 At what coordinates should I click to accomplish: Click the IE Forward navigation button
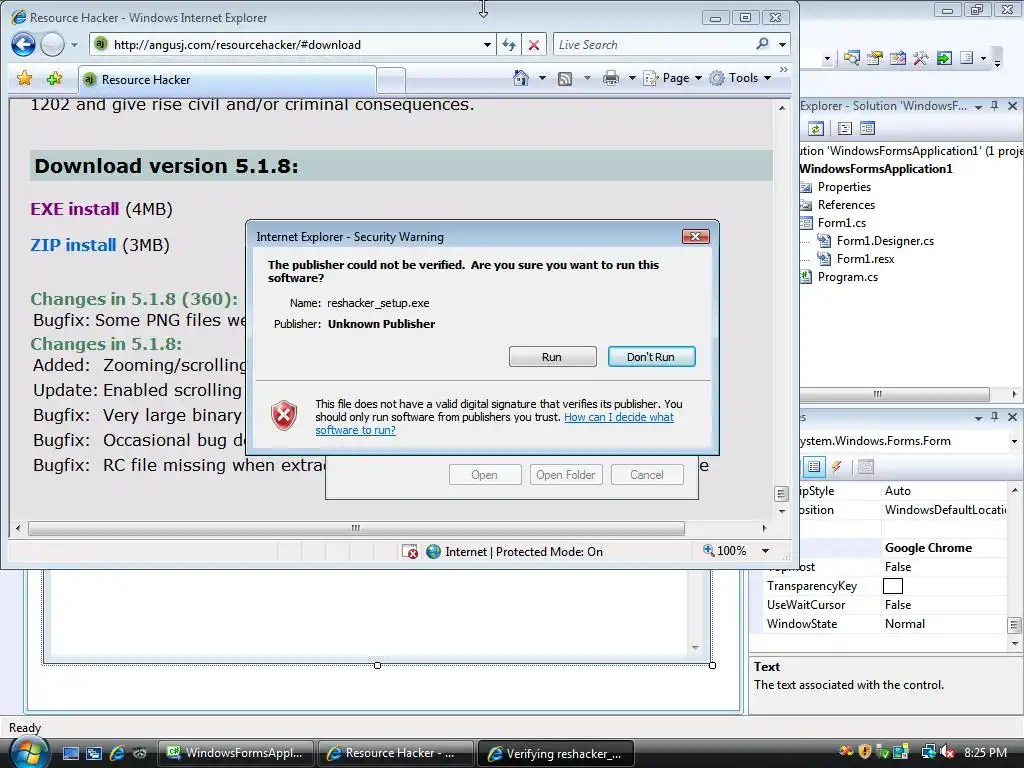click(52, 44)
